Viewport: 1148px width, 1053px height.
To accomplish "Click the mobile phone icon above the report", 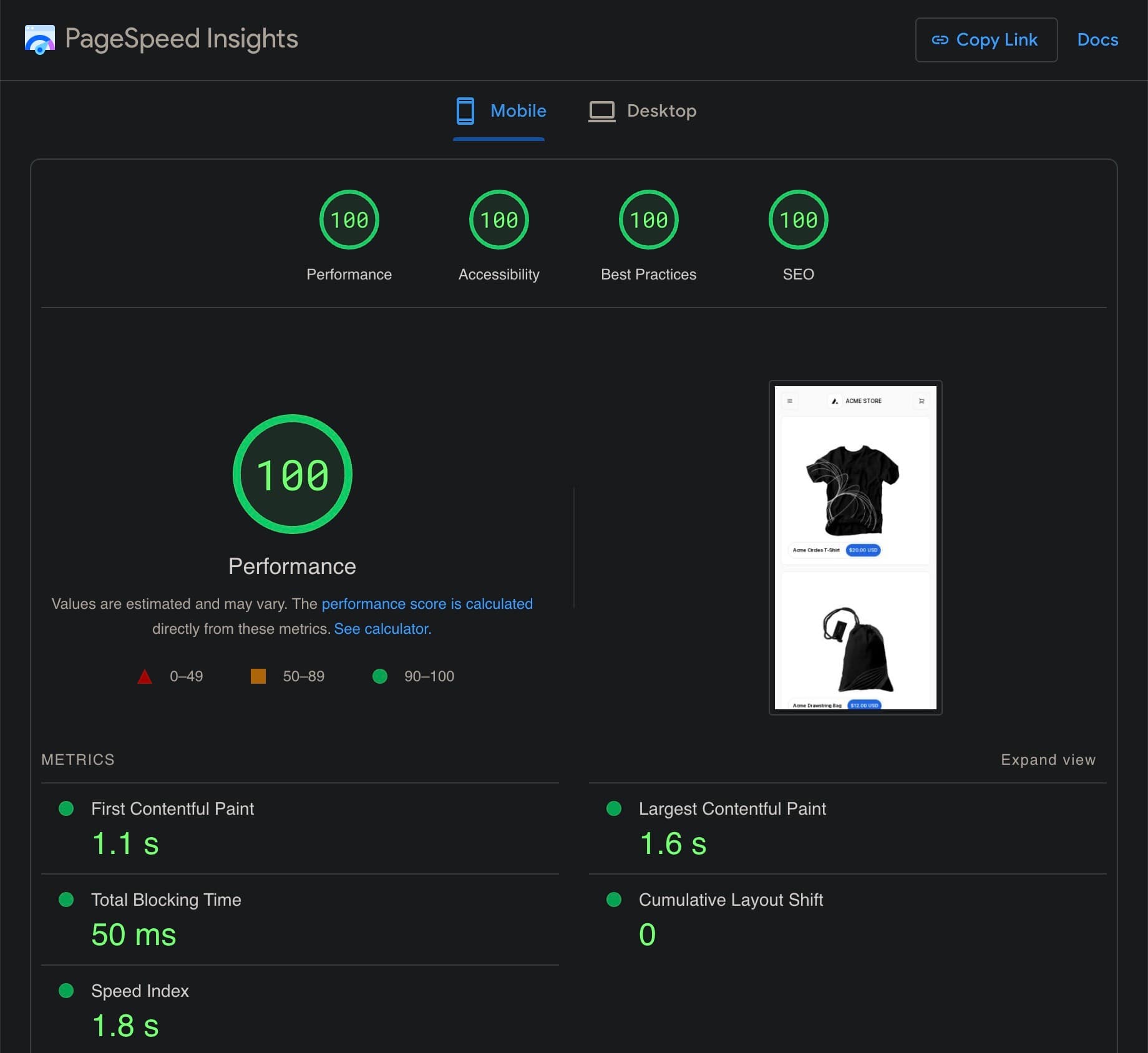I will click(x=465, y=110).
